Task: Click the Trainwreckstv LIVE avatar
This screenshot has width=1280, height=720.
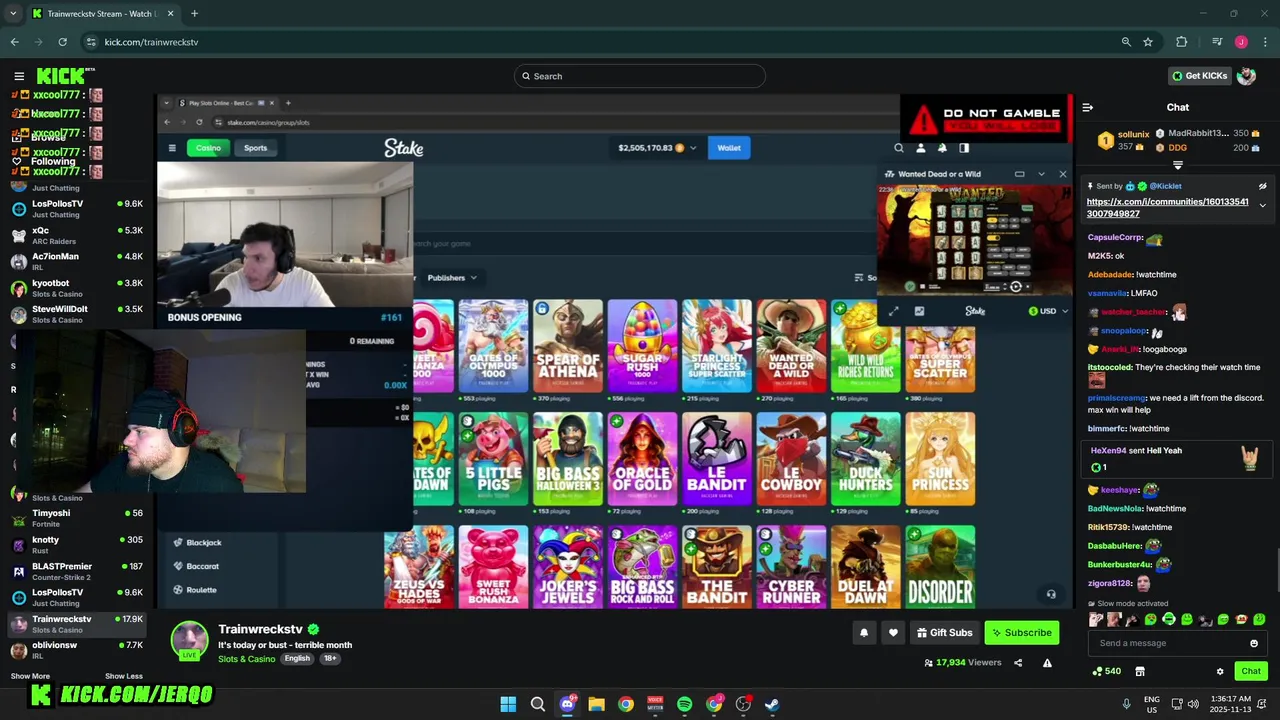Action: pyautogui.click(x=189, y=641)
